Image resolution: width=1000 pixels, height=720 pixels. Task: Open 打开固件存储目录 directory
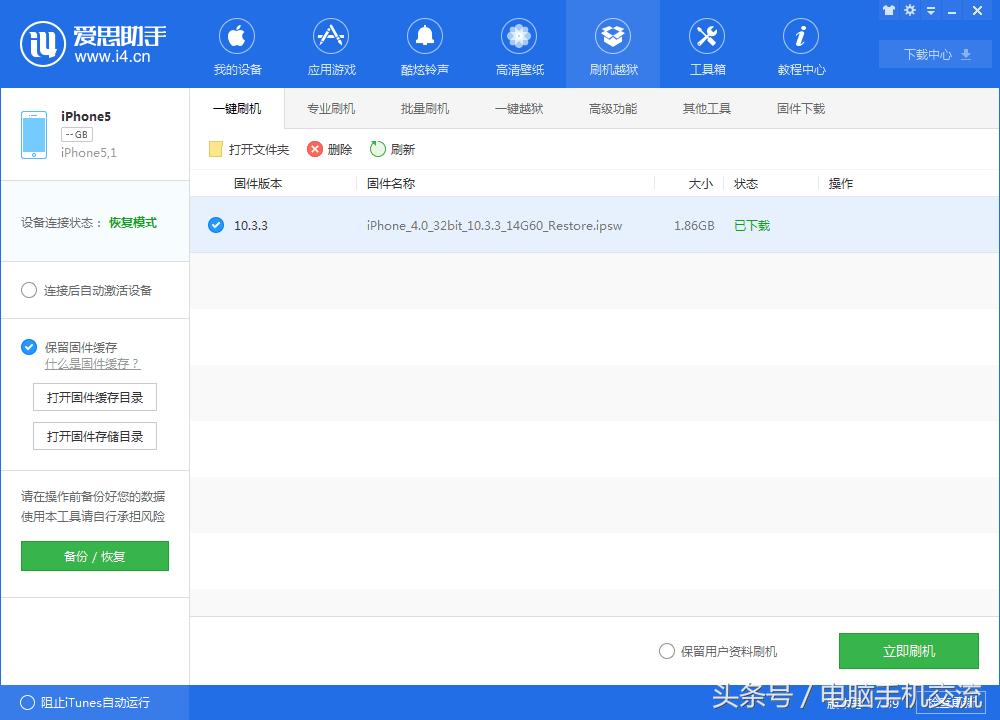(x=94, y=435)
